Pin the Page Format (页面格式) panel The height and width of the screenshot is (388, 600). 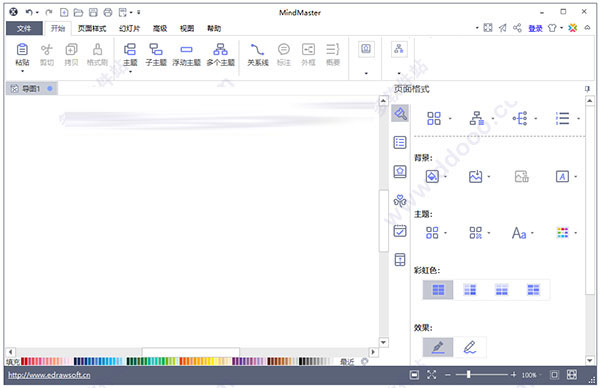(587, 89)
